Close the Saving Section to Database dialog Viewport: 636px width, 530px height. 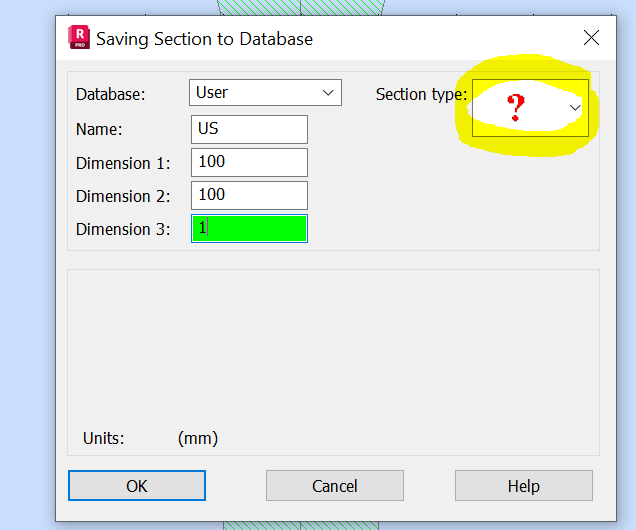(591, 38)
